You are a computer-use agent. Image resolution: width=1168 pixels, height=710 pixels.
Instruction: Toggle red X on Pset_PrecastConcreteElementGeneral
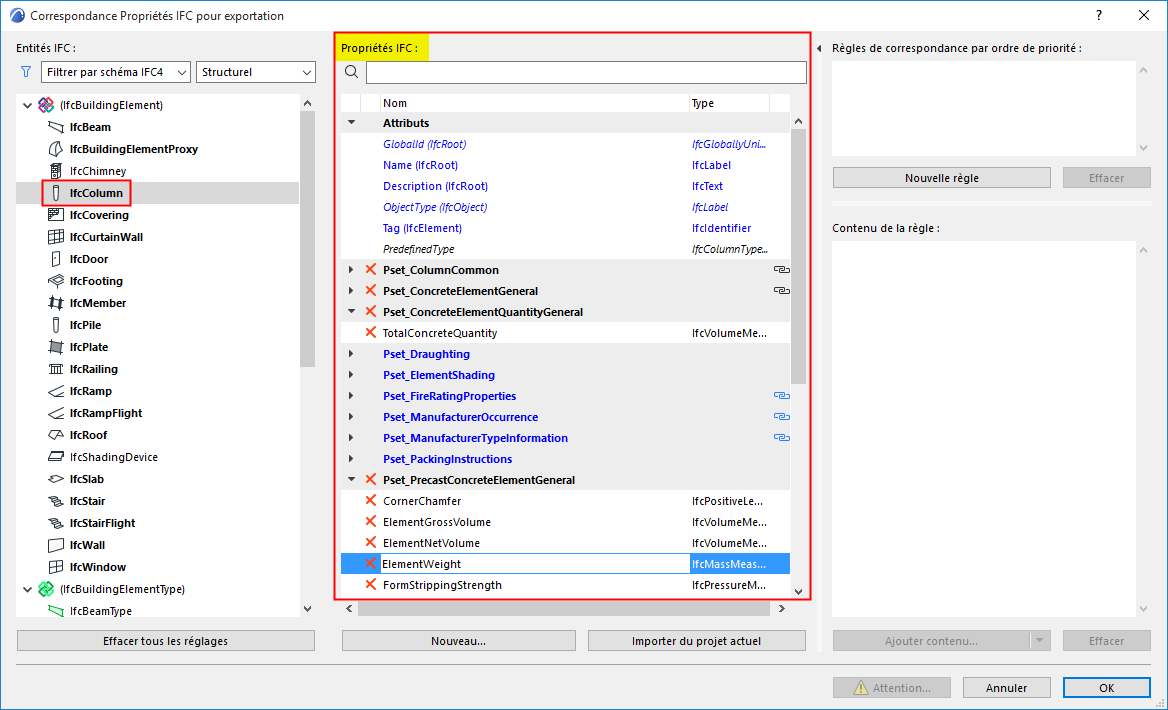pos(371,480)
